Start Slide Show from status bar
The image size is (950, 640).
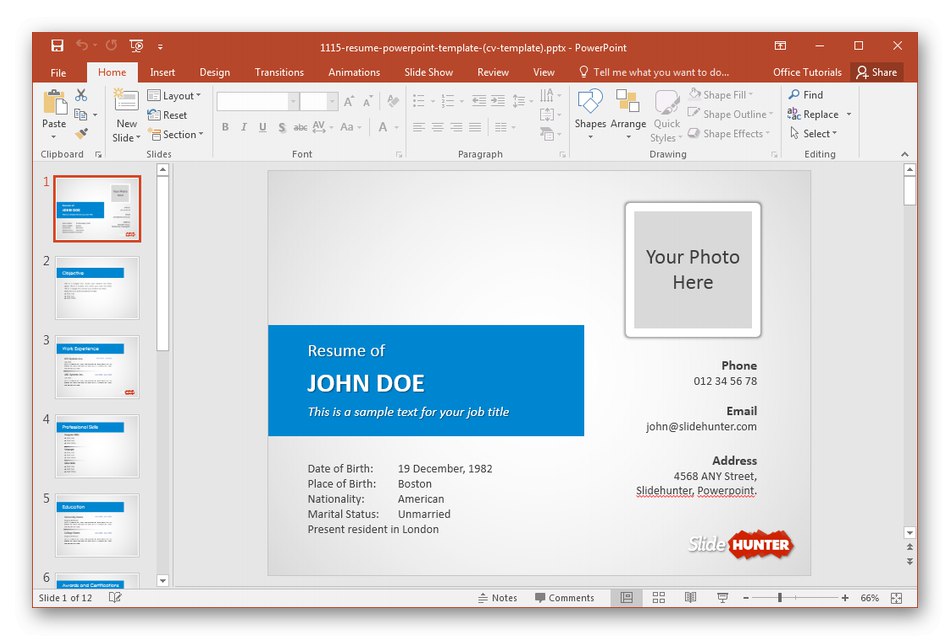[722, 598]
